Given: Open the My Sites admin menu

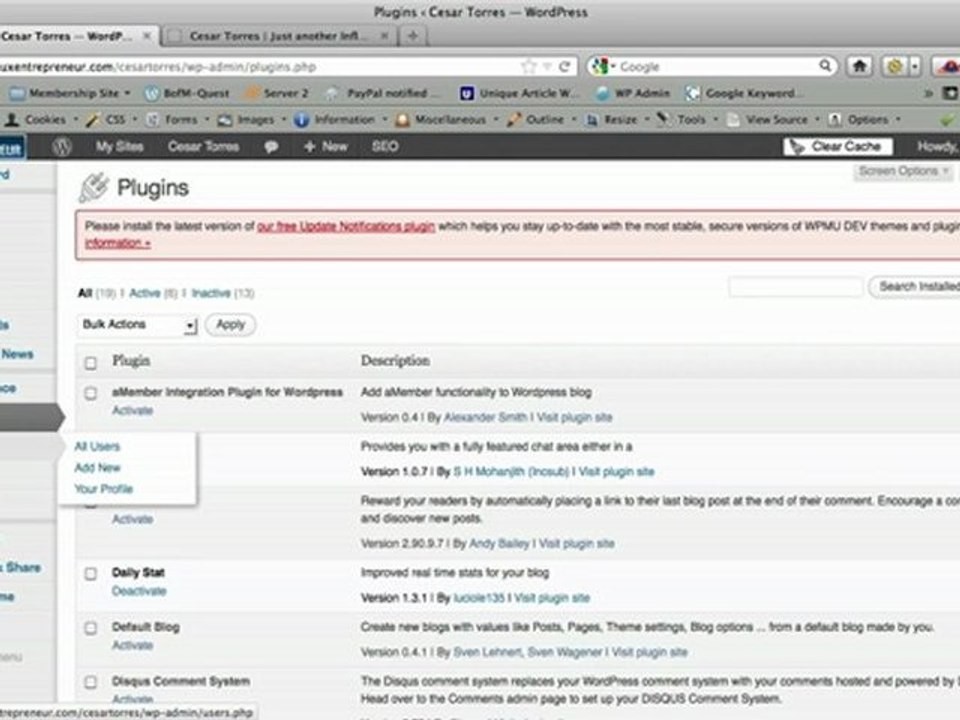Looking at the screenshot, I should [x=119, y=146].
